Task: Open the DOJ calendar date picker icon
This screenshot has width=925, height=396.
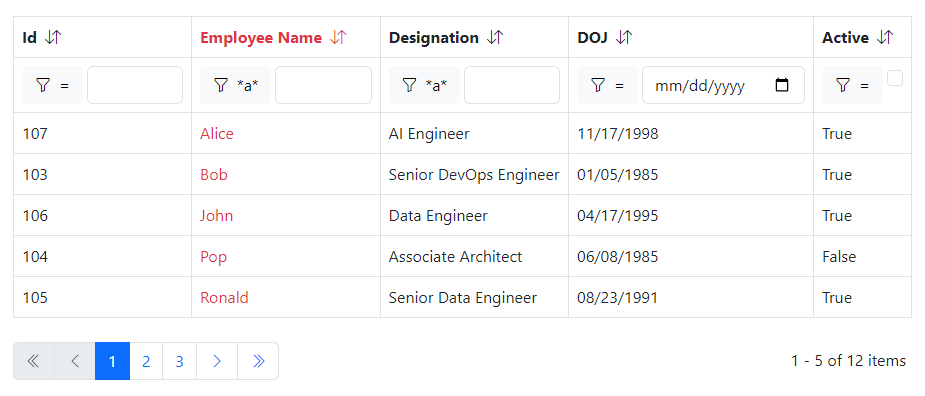Action: (782, 85)
